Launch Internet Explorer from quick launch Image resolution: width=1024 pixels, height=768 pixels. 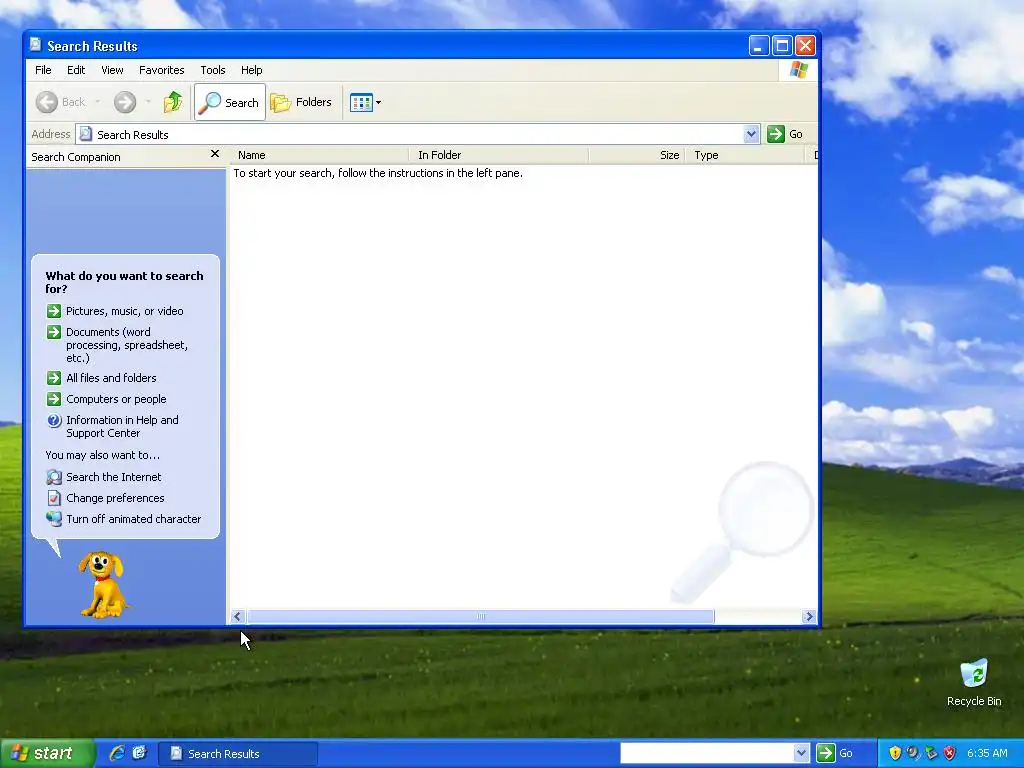point(117,753)
